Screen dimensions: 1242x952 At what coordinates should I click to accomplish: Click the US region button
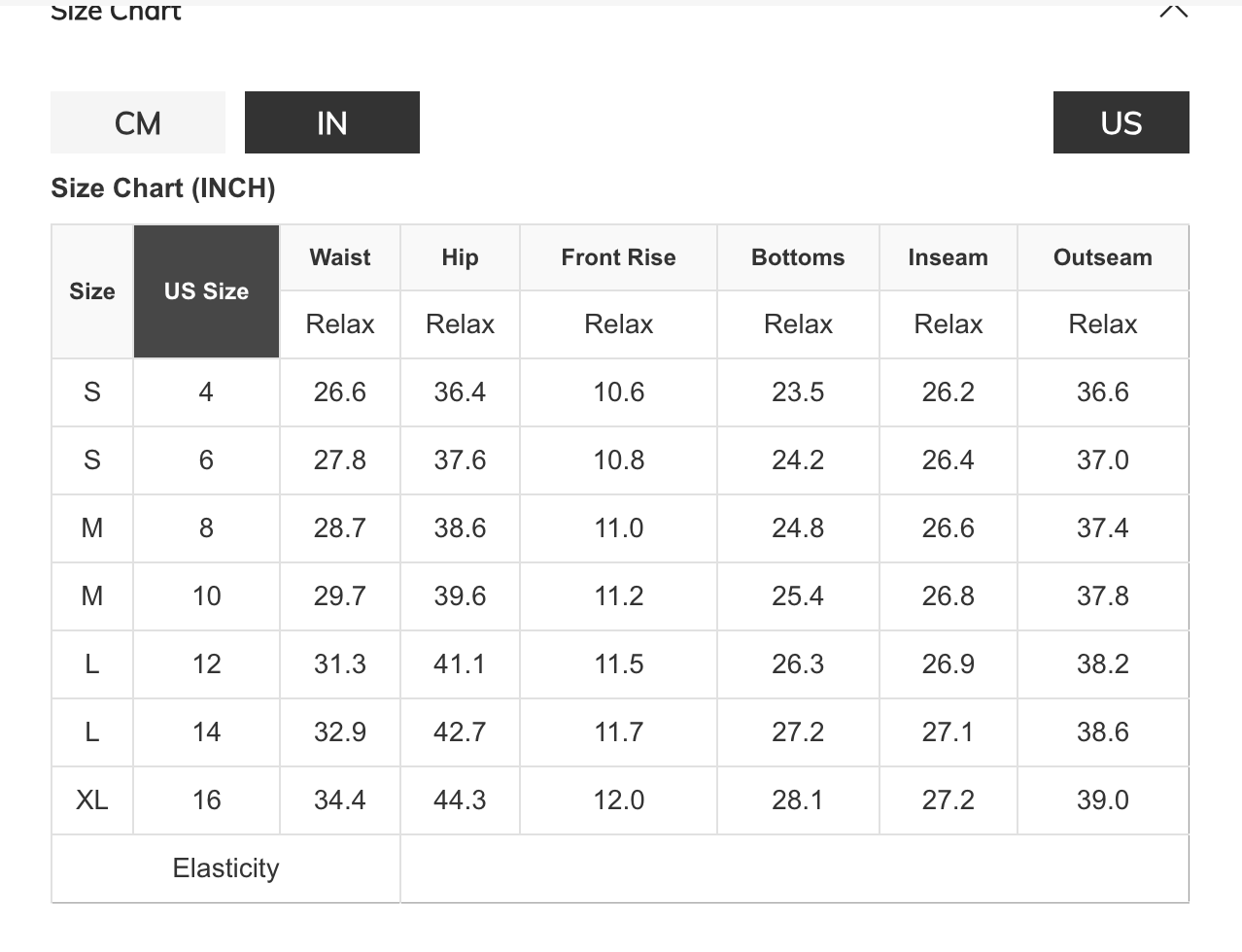[1121, 122]
